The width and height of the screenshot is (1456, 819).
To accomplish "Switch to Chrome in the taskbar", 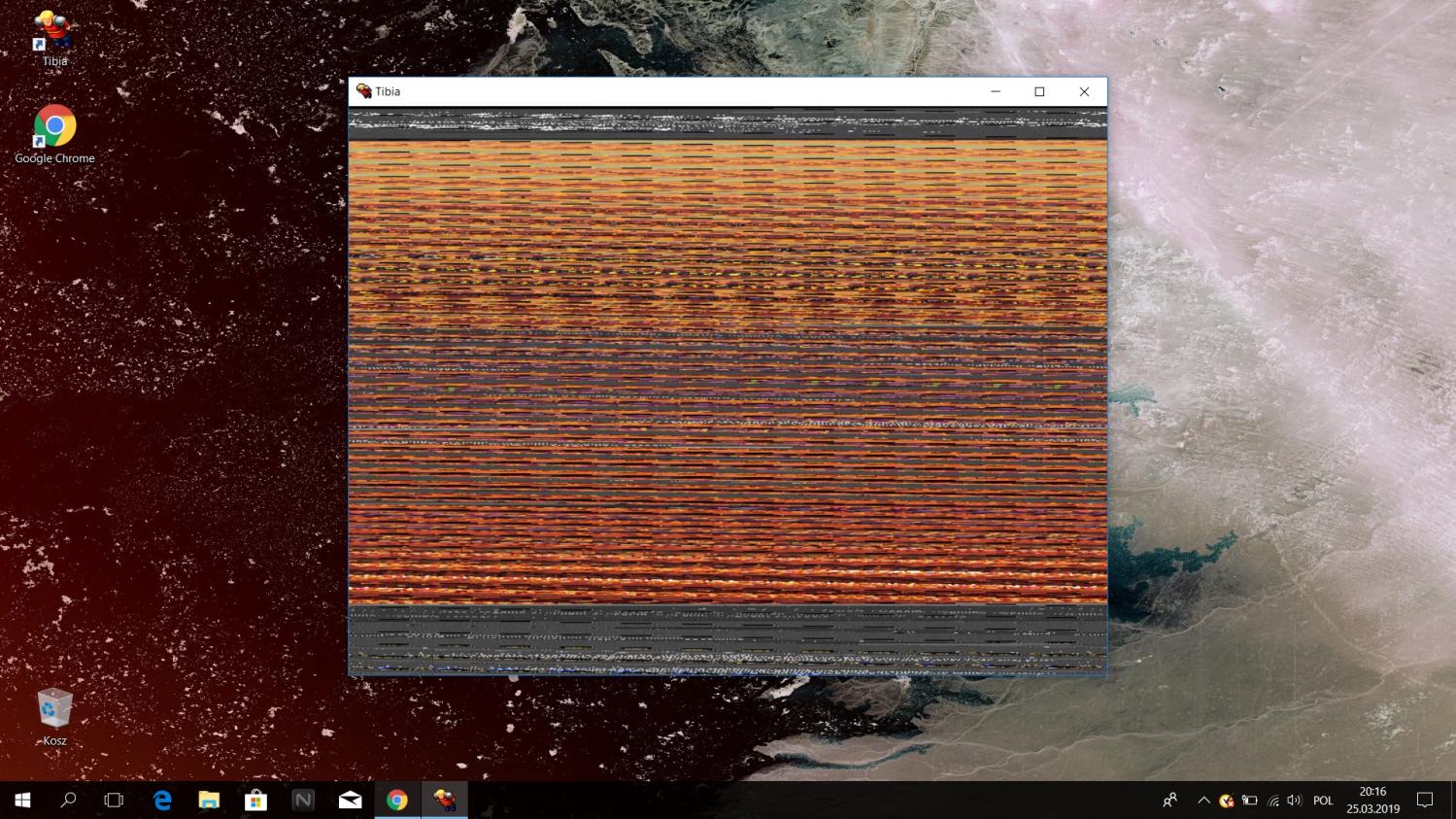I will [397, 801].
